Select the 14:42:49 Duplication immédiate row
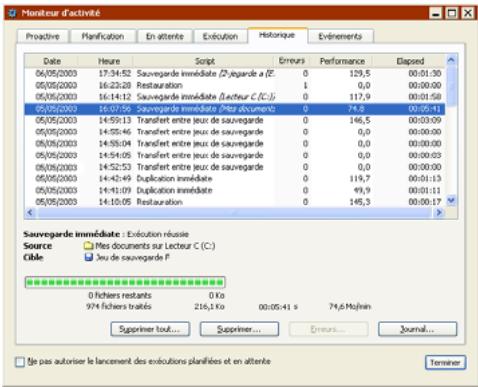478x387 pixels. pyautogui.click(x=235, y=179)
